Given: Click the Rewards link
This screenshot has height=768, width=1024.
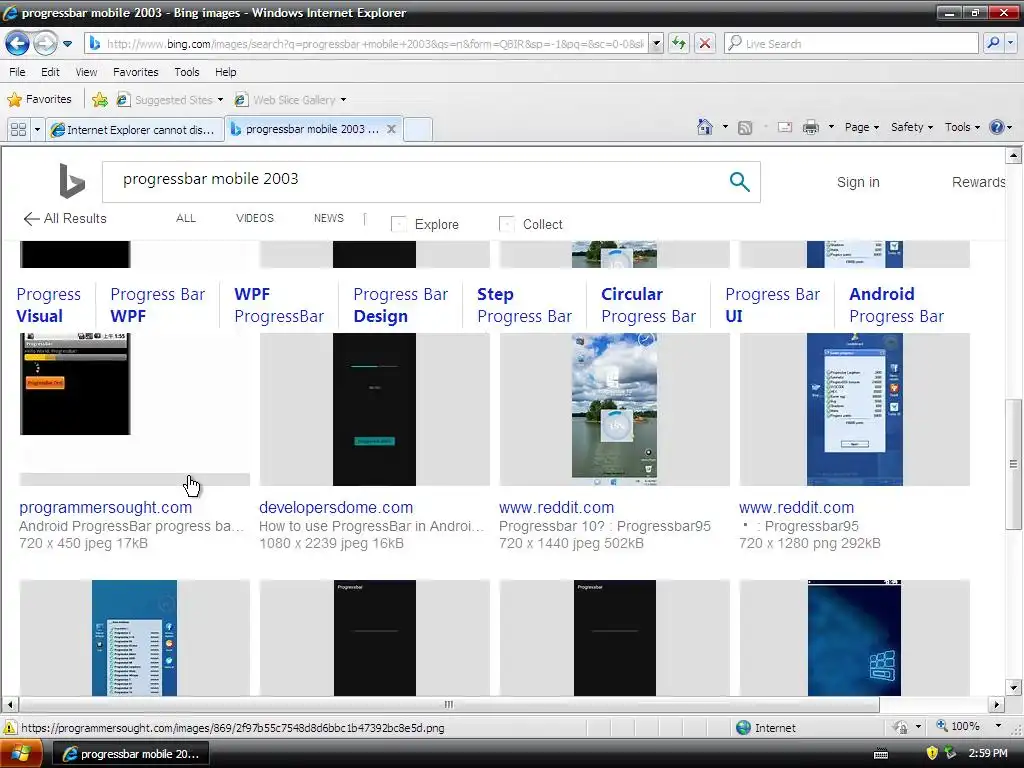Looking at the screenshot, I should (978, 182).
